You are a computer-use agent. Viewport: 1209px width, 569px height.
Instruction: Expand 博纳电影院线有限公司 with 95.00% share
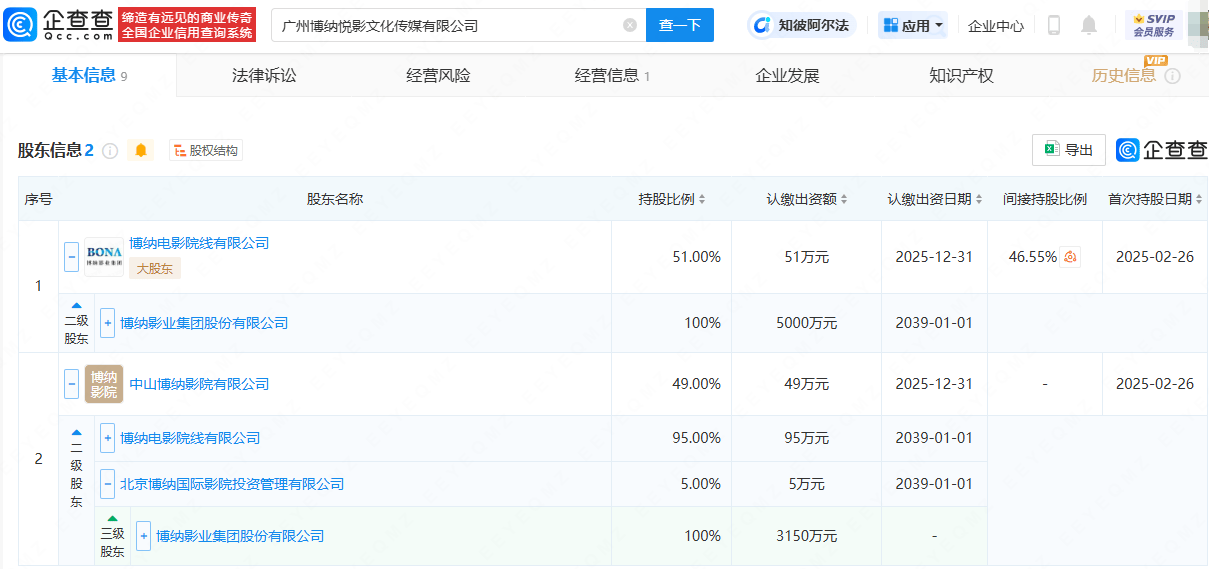point(108,438)
